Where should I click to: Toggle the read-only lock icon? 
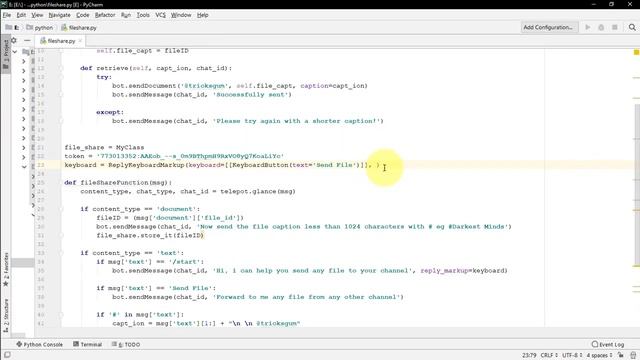coord(620,355)
